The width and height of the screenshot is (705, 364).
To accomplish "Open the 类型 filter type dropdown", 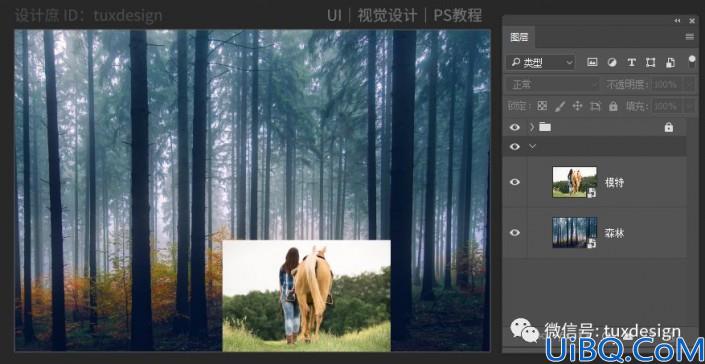I will pos(540,62).
